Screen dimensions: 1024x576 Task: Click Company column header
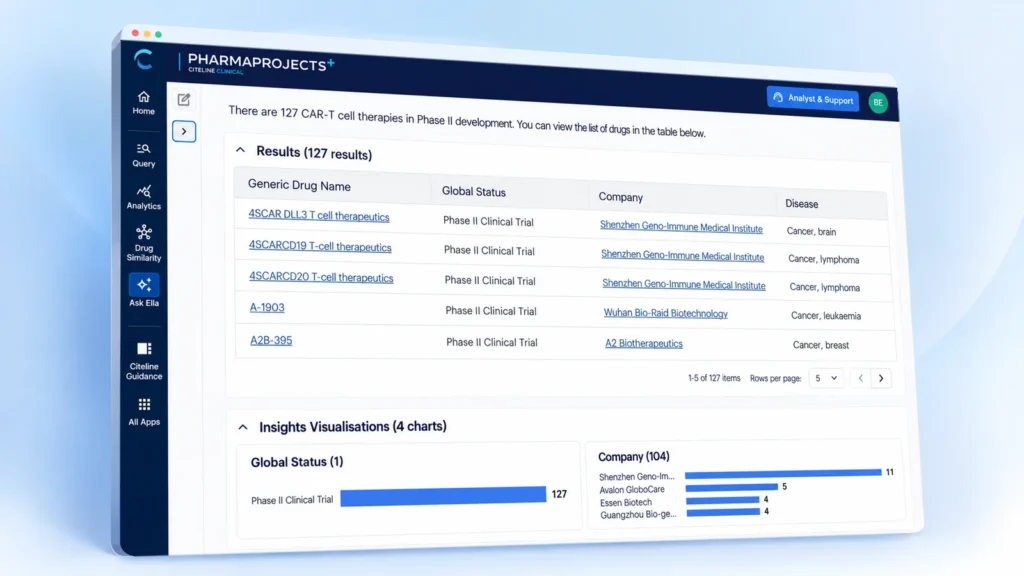click(x=620, y=197)
